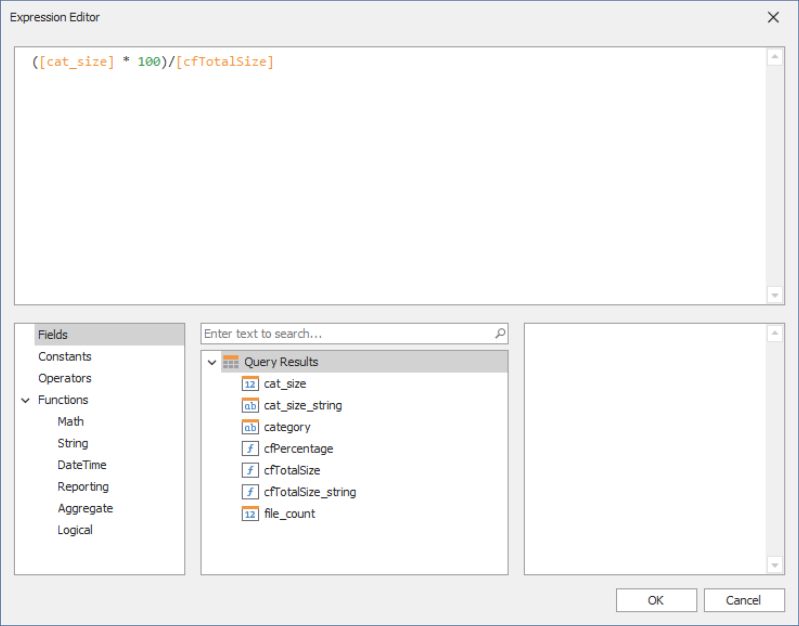Choose the Aggregate functions group

click(85, 508)
